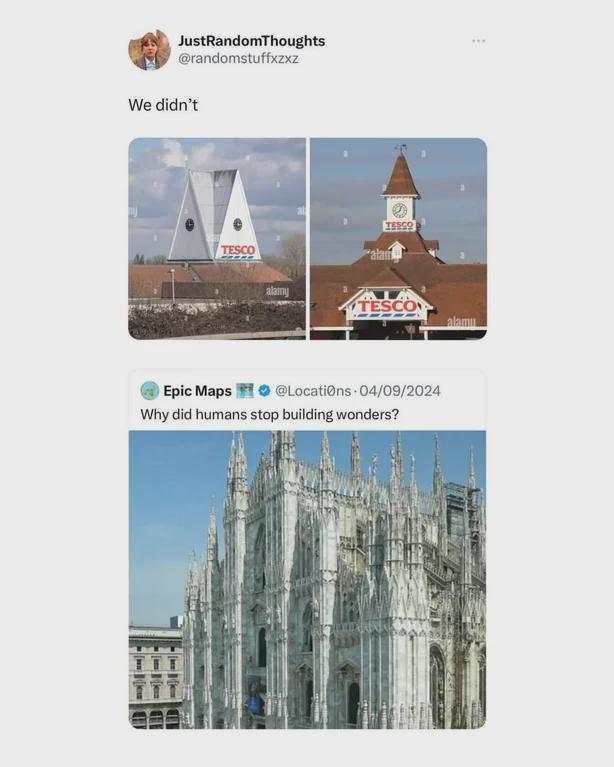Click the black clock on the pyramid's left face
614x767 pixels.
pyautogui.click(x=189, y=225)
